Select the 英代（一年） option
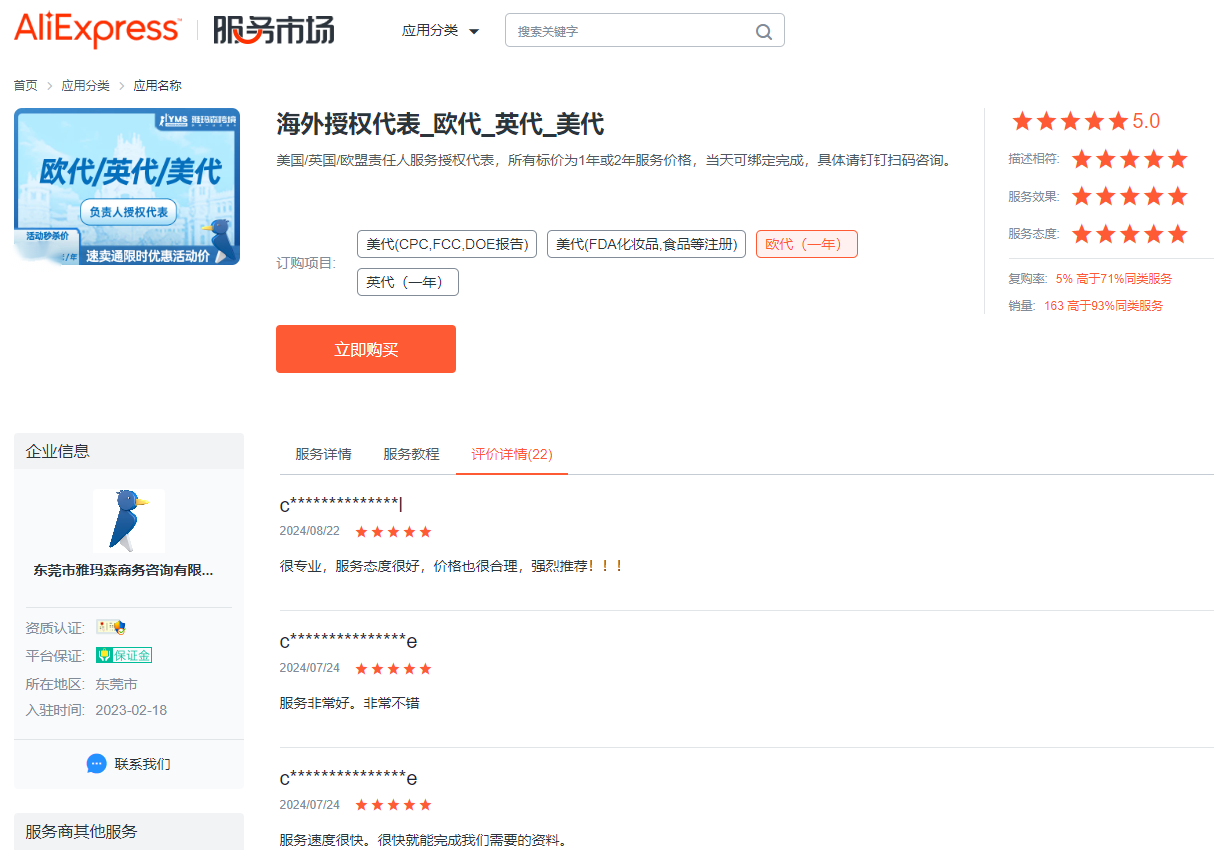1216x861 pixels. coord(408,282)
